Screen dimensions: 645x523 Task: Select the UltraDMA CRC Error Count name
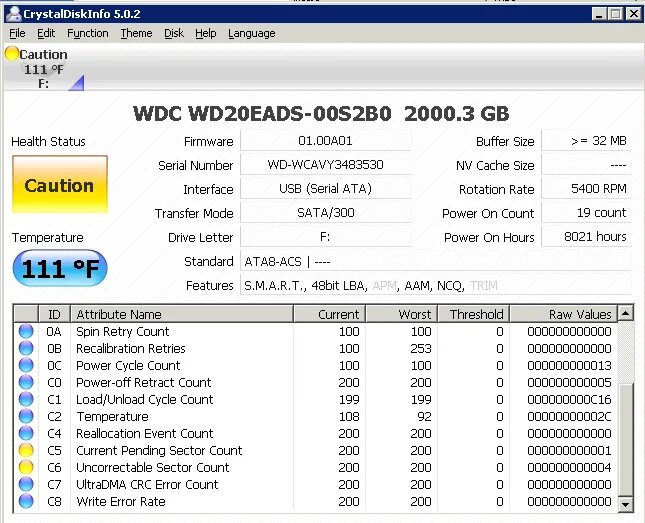pos(147,484)
